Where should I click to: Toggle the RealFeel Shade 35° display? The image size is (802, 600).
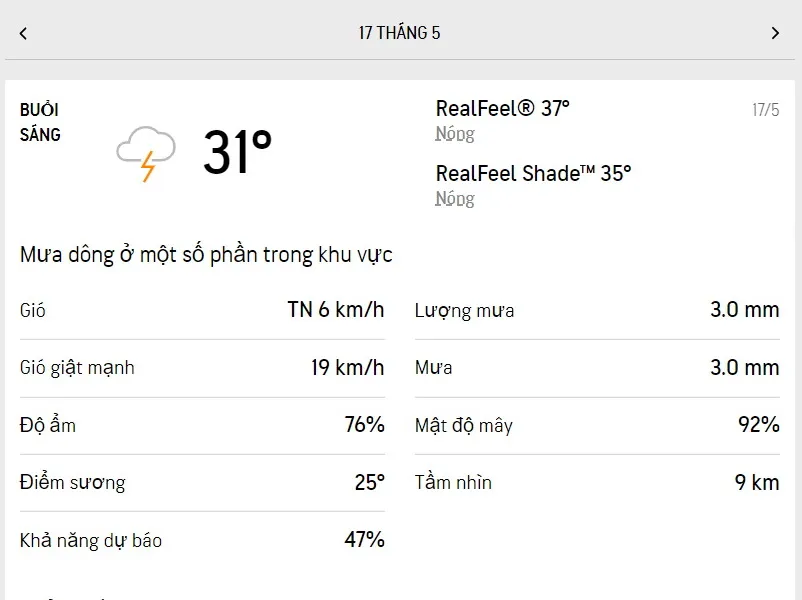coord(531,173)
